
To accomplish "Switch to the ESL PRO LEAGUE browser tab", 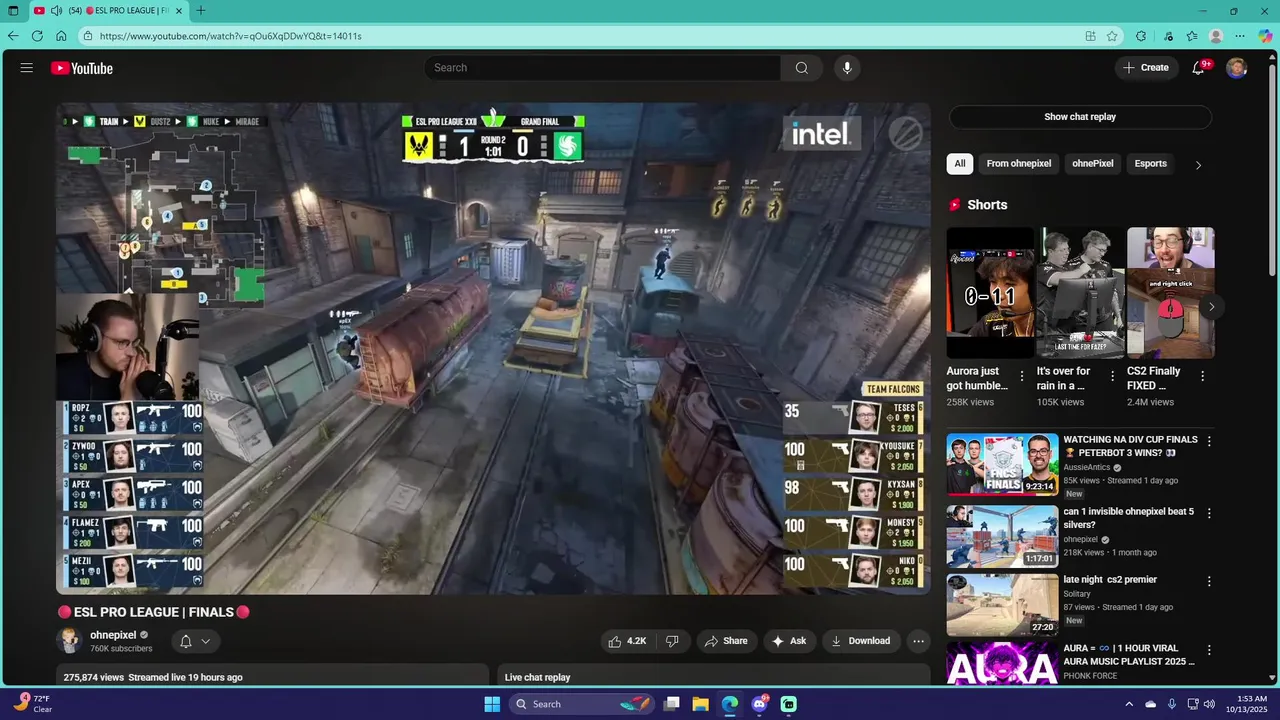I will (108, 11).
